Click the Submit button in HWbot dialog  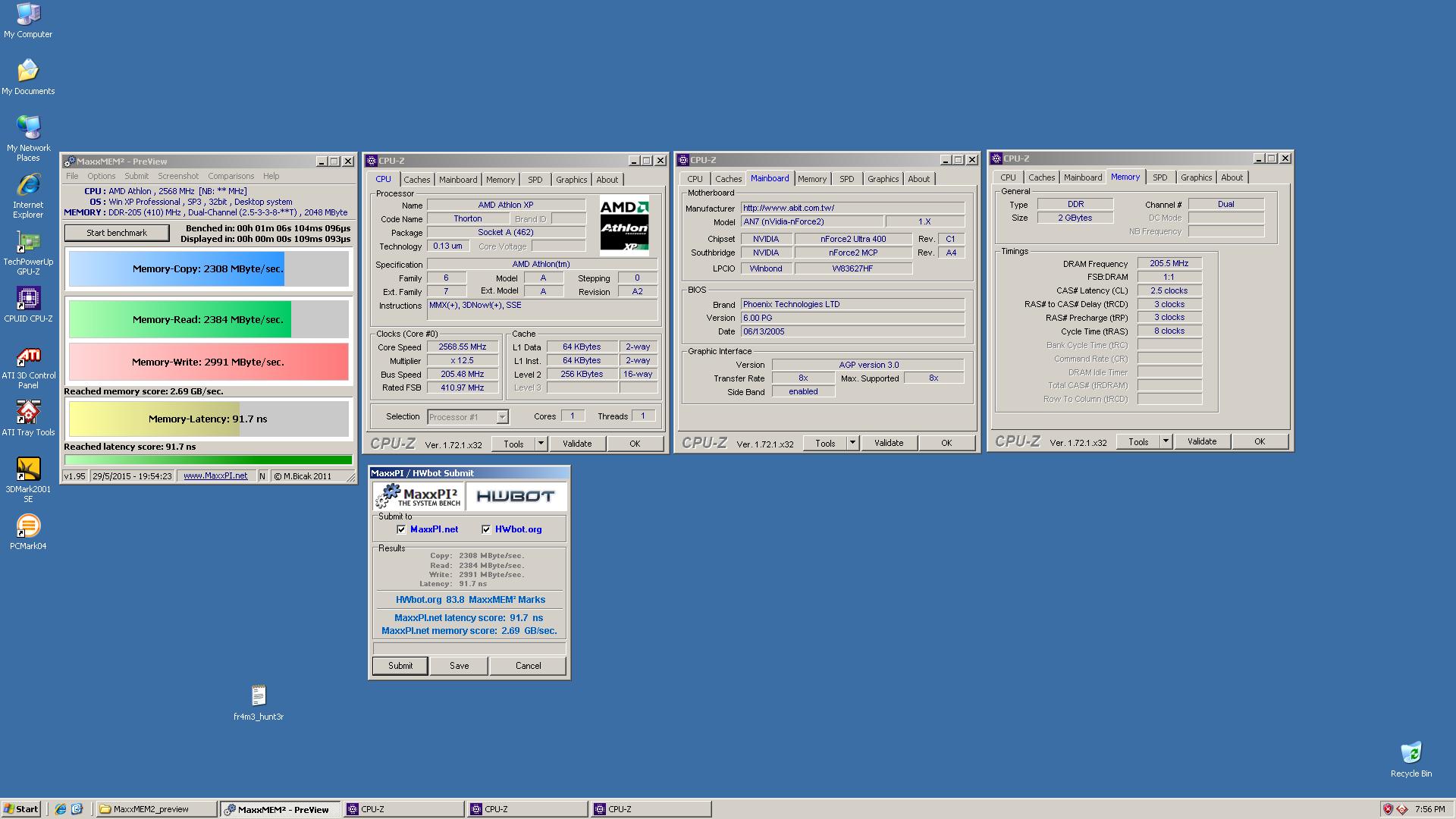pyautogui.click(x=400, y=666)
